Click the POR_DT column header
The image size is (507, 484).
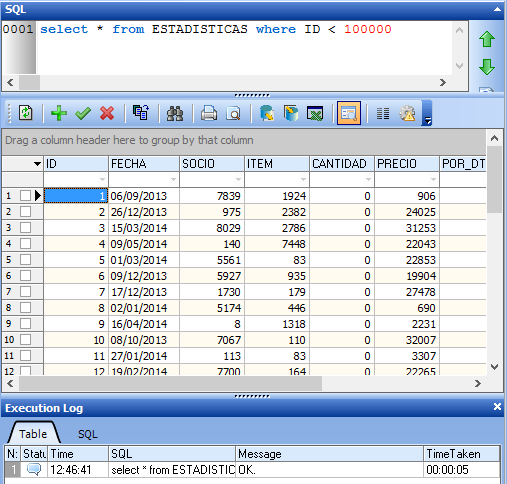(463, 164)
